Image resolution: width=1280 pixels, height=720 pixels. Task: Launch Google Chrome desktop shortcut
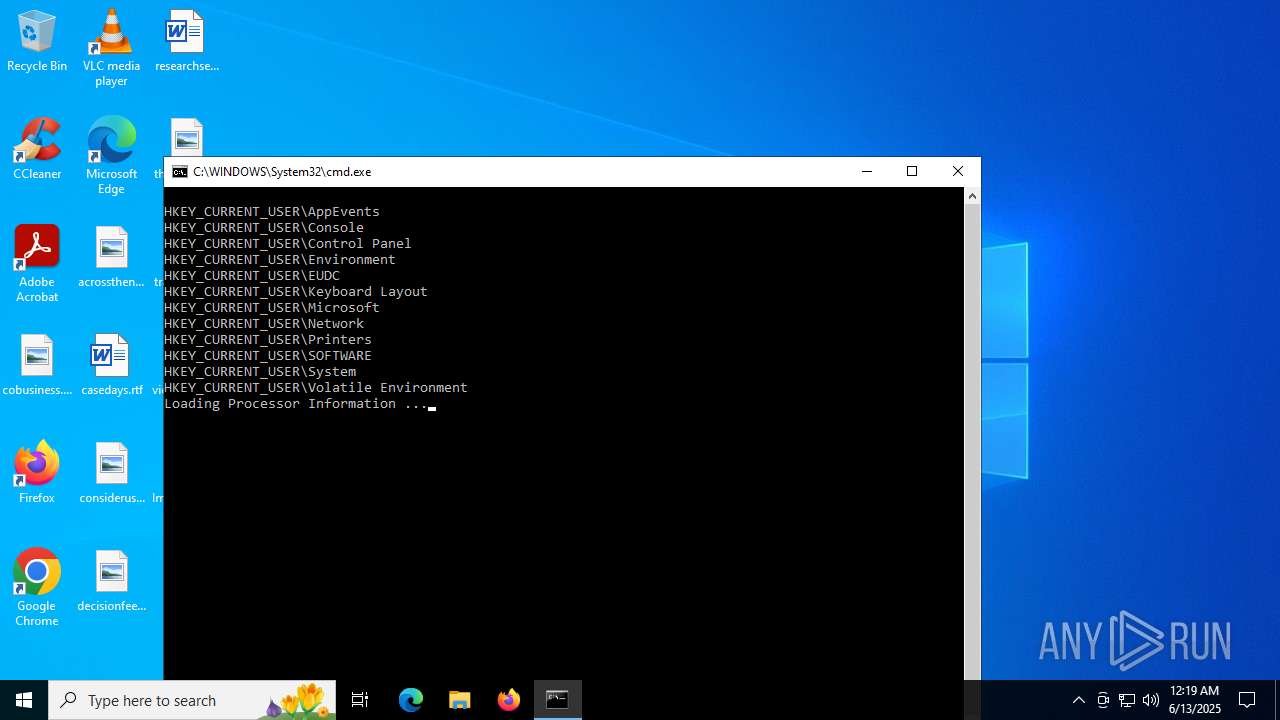[x=37, y=588]
